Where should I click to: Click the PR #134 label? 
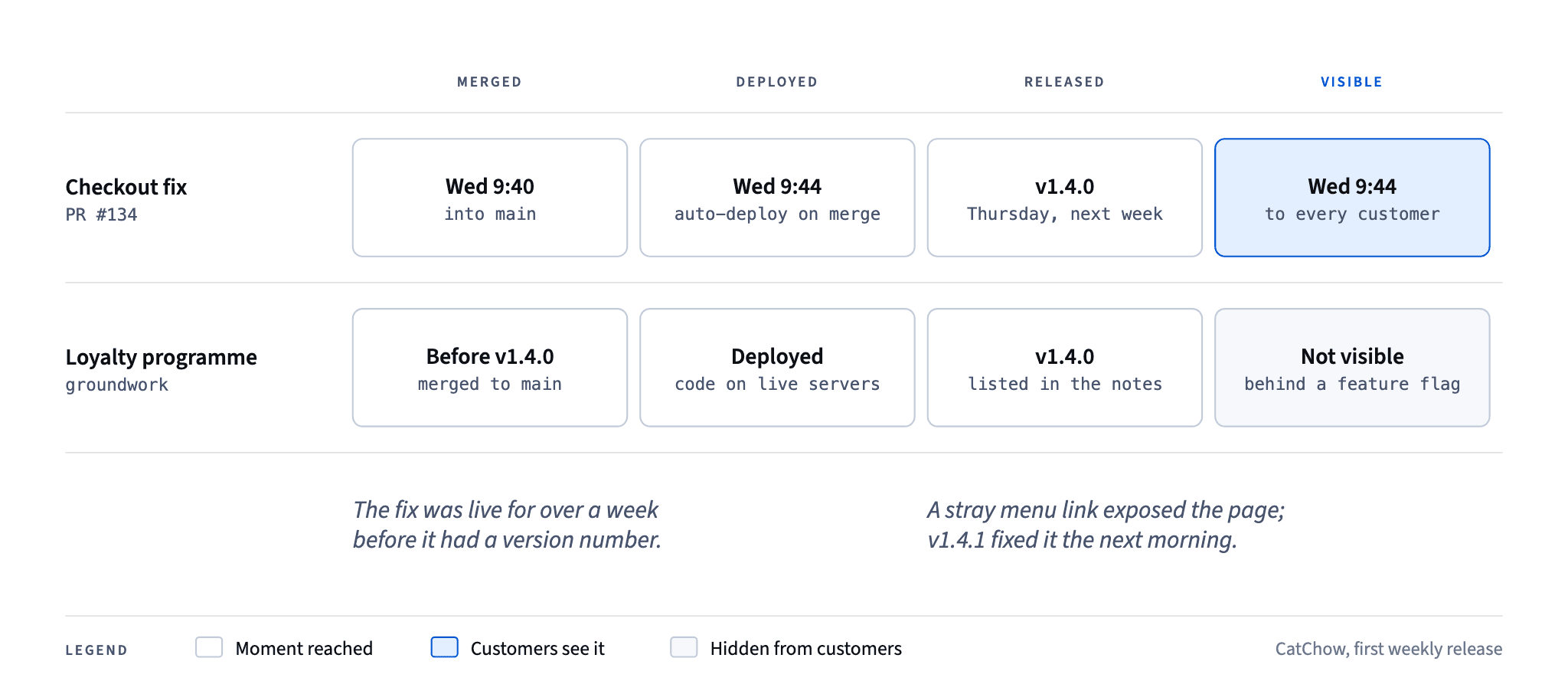[x=101, y=214]
